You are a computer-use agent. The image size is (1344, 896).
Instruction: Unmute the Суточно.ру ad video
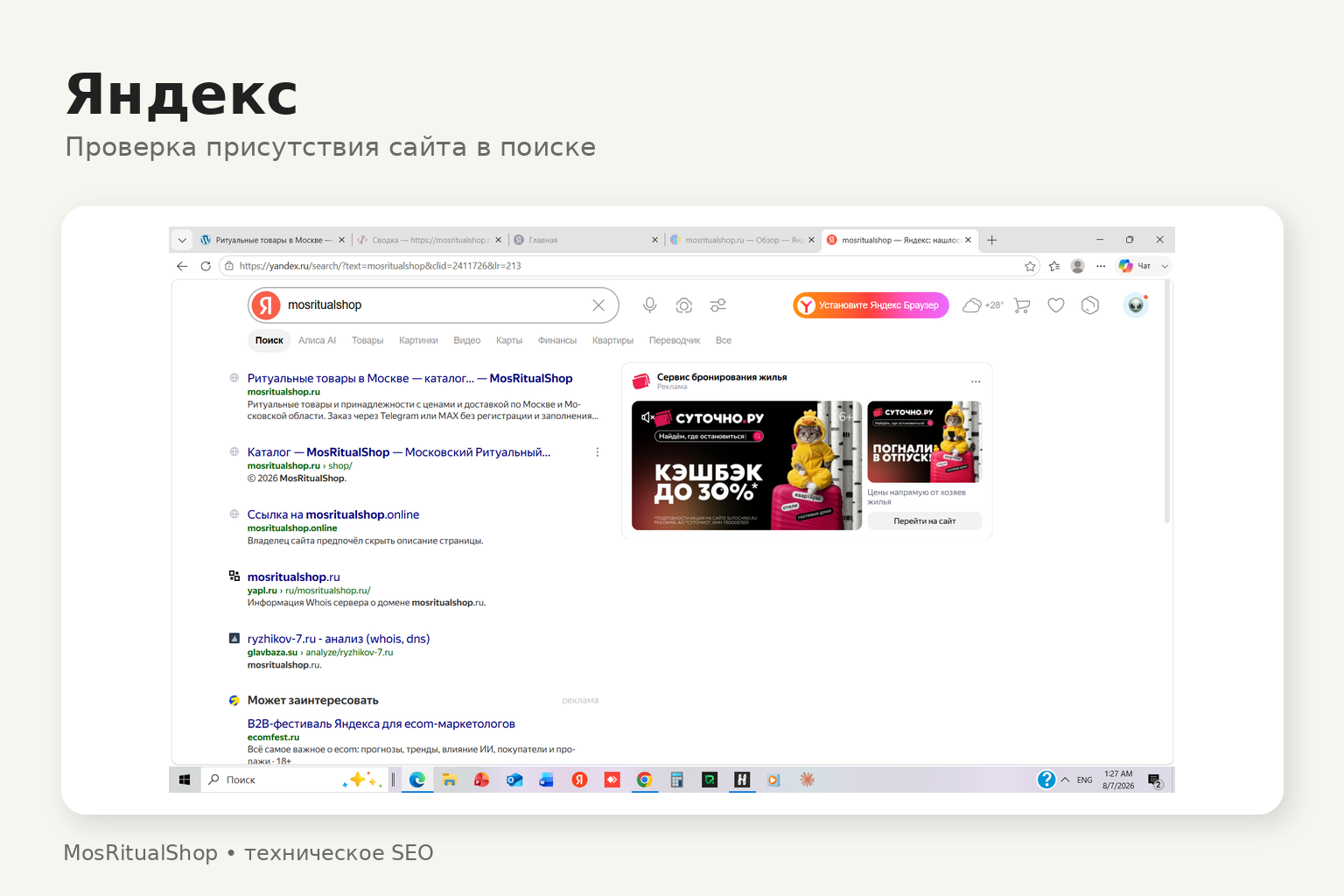click(648, 417)
